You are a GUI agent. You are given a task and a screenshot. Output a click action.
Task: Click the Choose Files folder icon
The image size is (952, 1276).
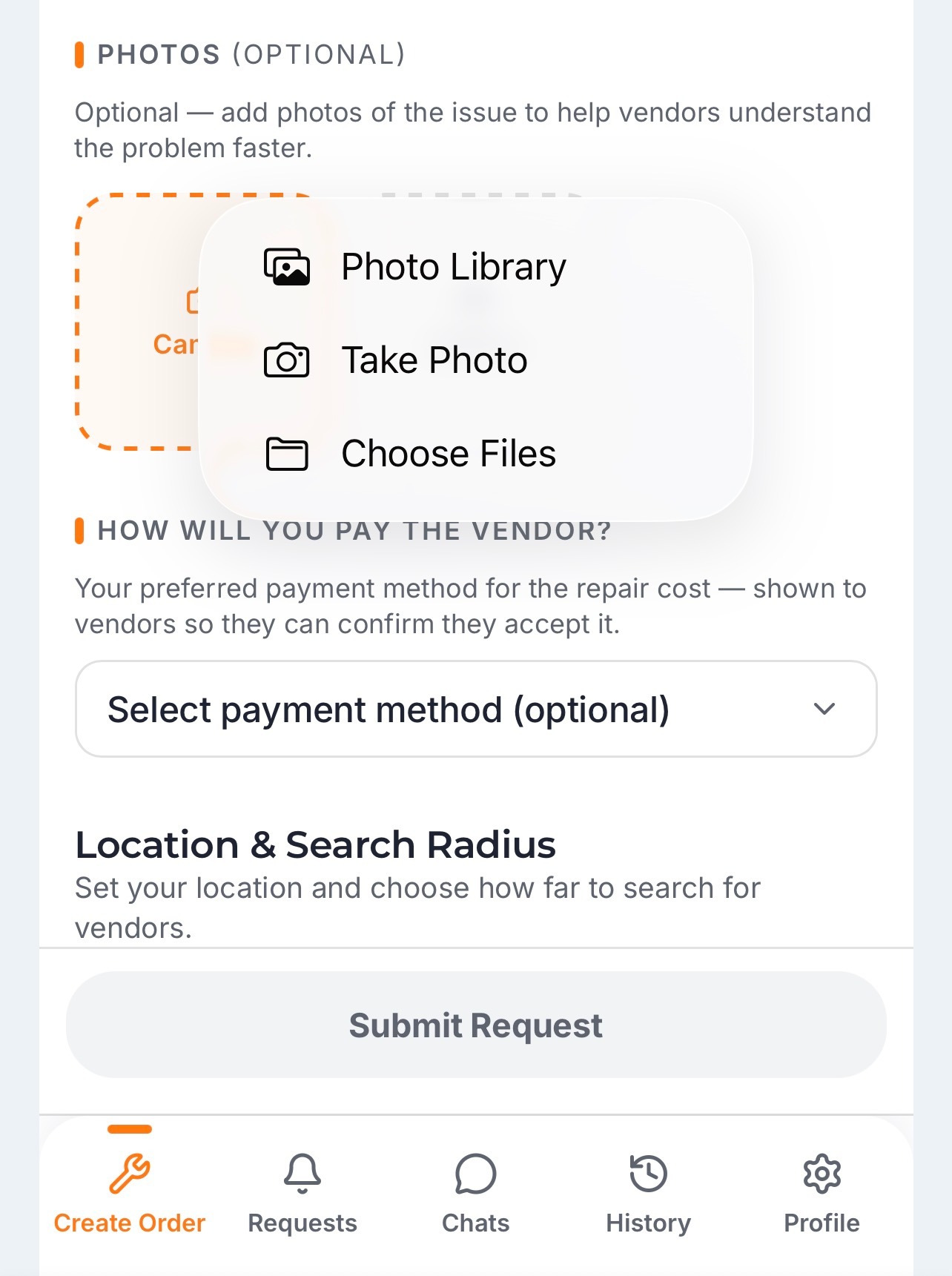[x=287, y=454]
